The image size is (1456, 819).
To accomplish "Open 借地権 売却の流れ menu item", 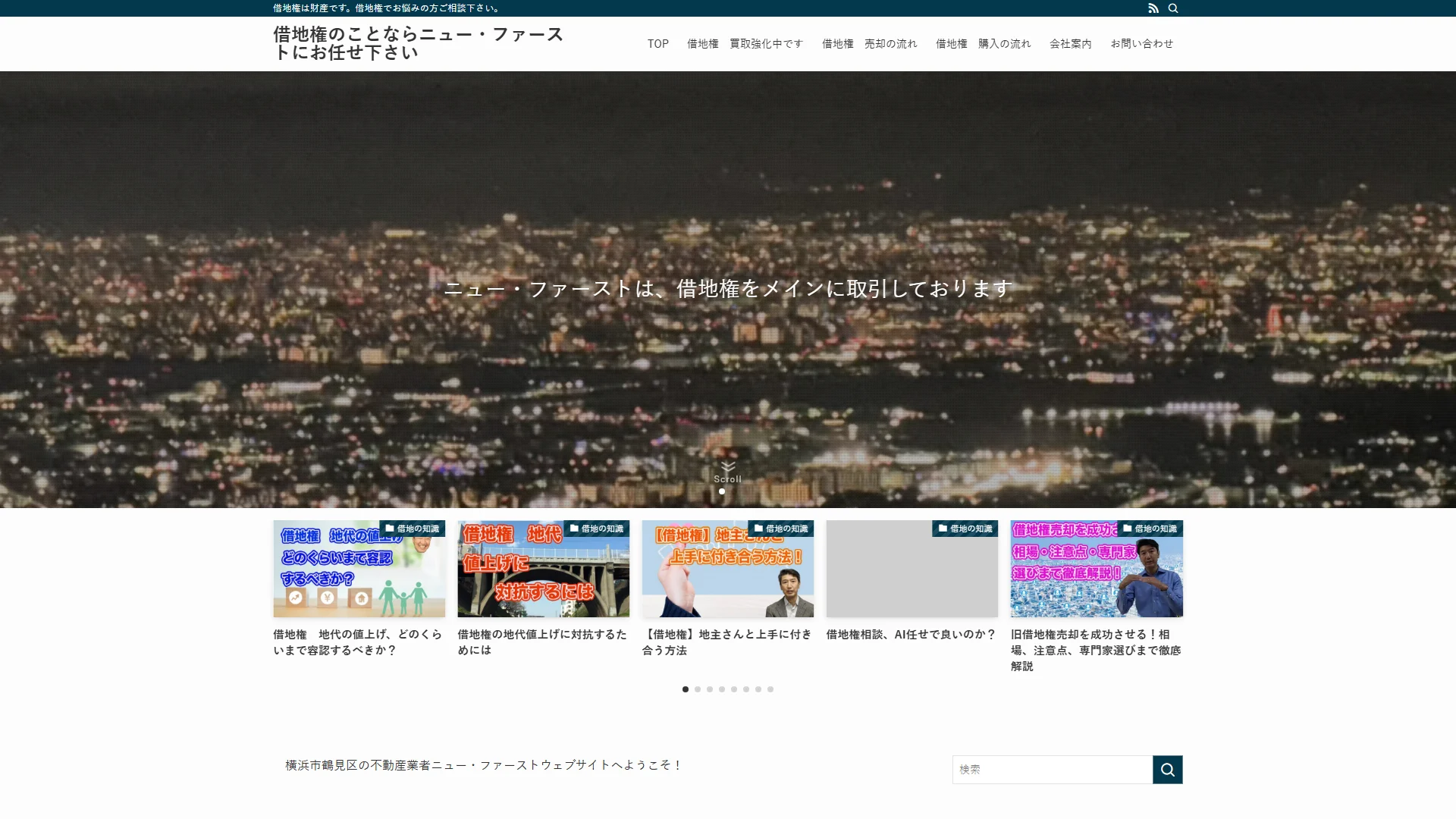I will [870, 44].
